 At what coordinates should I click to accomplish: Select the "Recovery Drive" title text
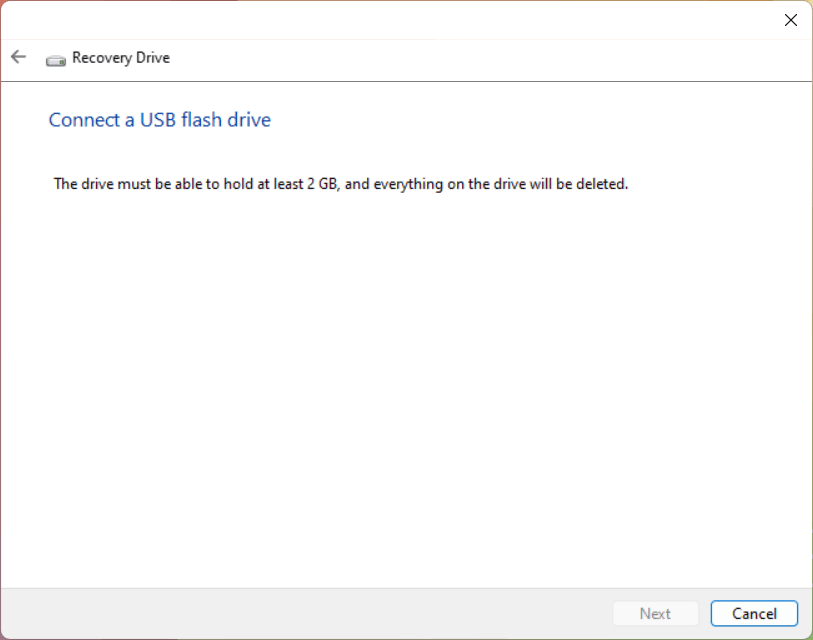(x=121, y=58)
